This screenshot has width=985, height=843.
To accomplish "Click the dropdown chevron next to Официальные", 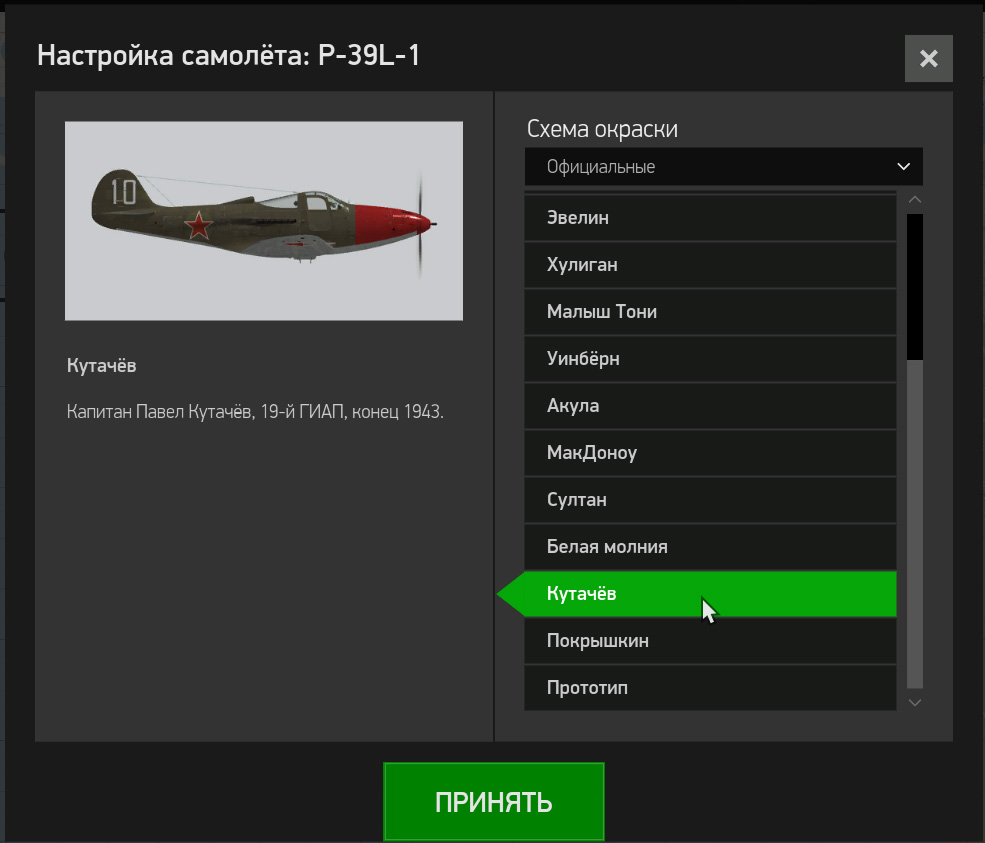I will [x=903, y=166].
